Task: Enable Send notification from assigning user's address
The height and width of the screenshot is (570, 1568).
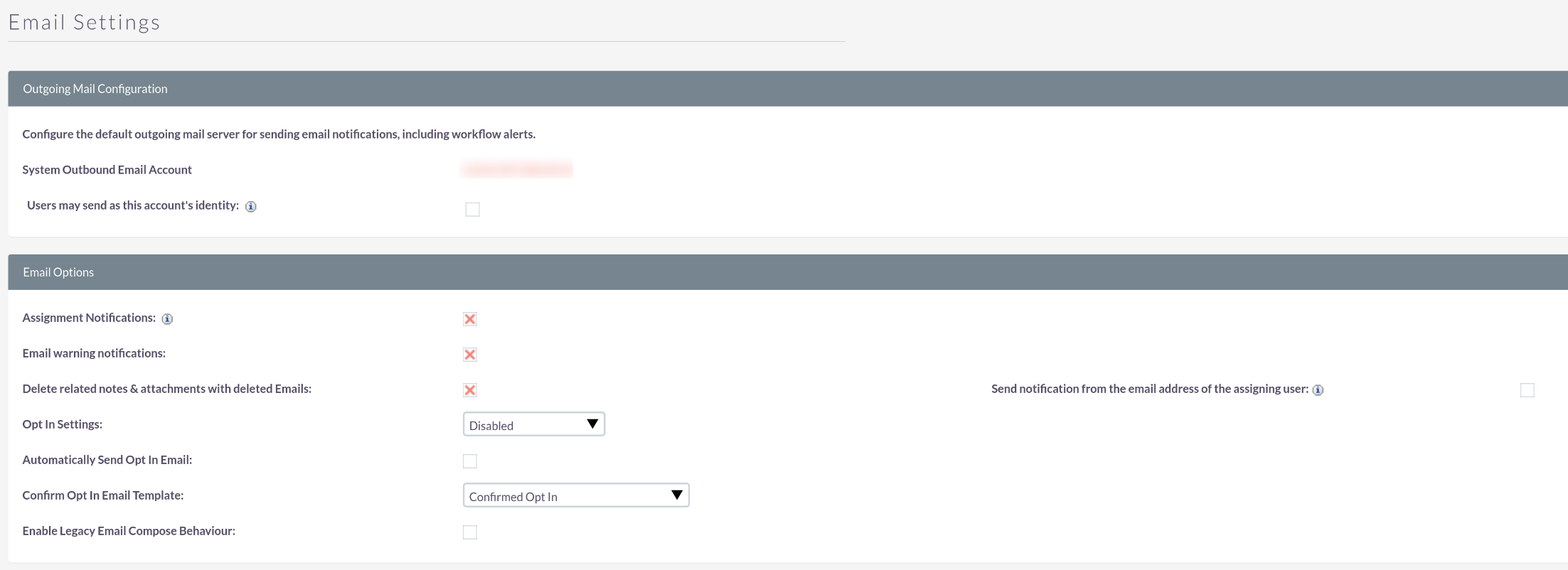Action: pyautogui.click(x=1527, y=390)
